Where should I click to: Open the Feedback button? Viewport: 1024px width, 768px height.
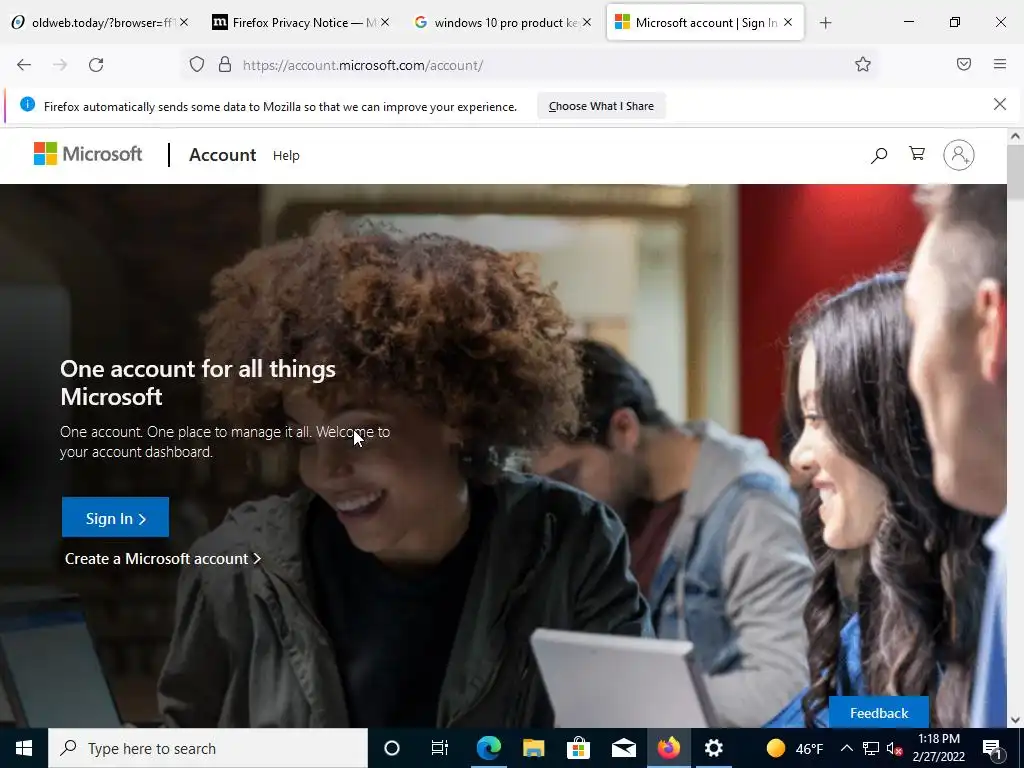coord(879,713)
